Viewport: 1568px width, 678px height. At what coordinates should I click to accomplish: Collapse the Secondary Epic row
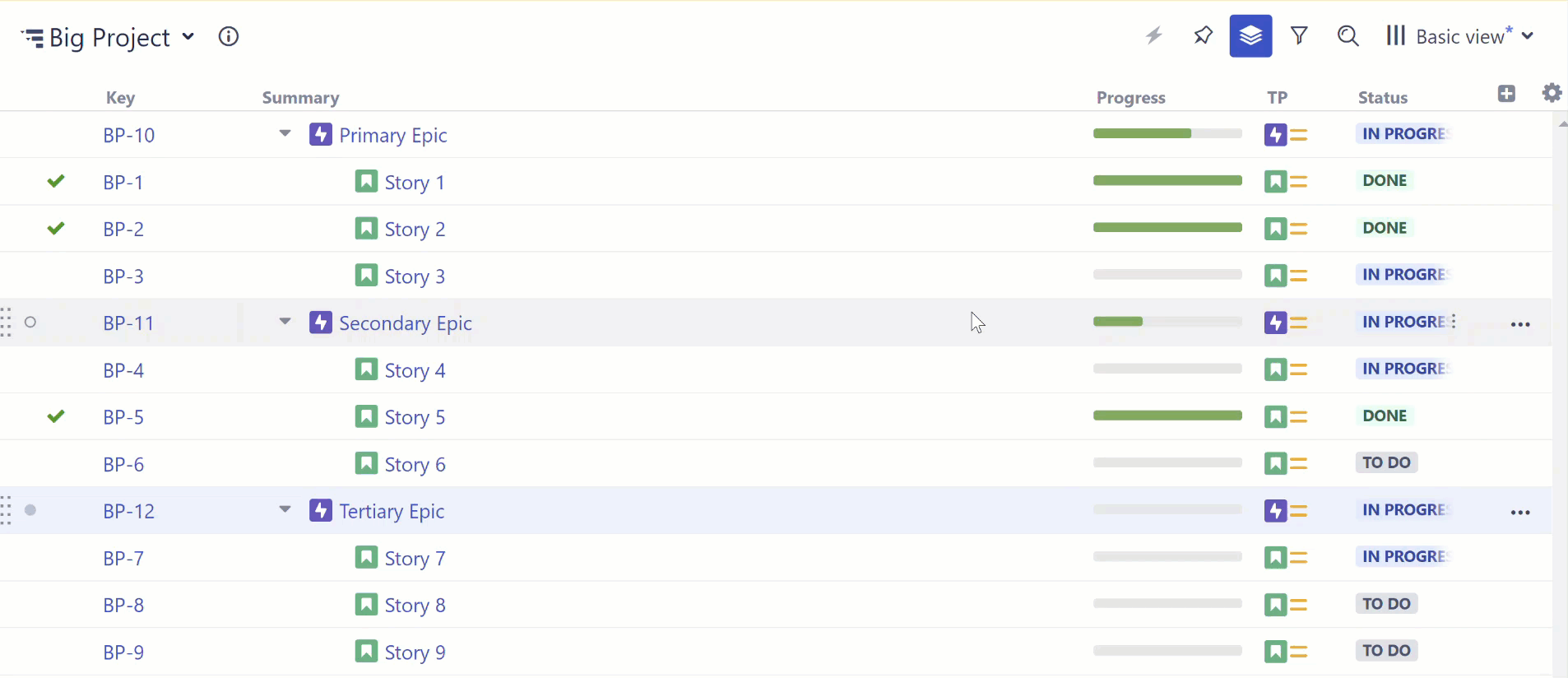(285, 322)
